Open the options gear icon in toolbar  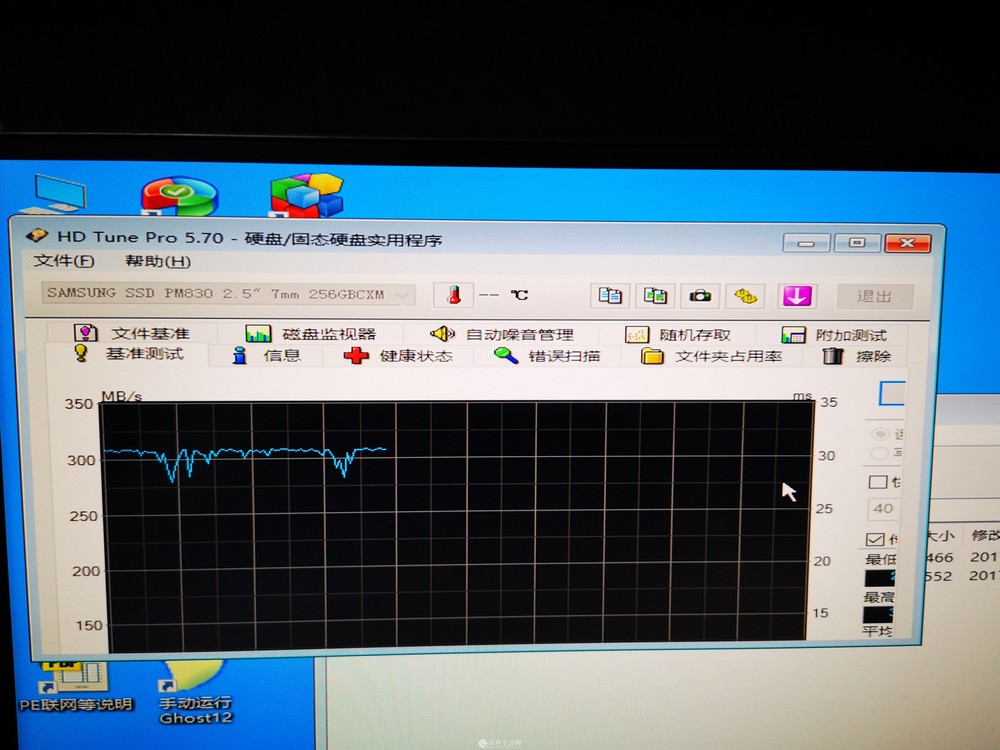point(745,296)
